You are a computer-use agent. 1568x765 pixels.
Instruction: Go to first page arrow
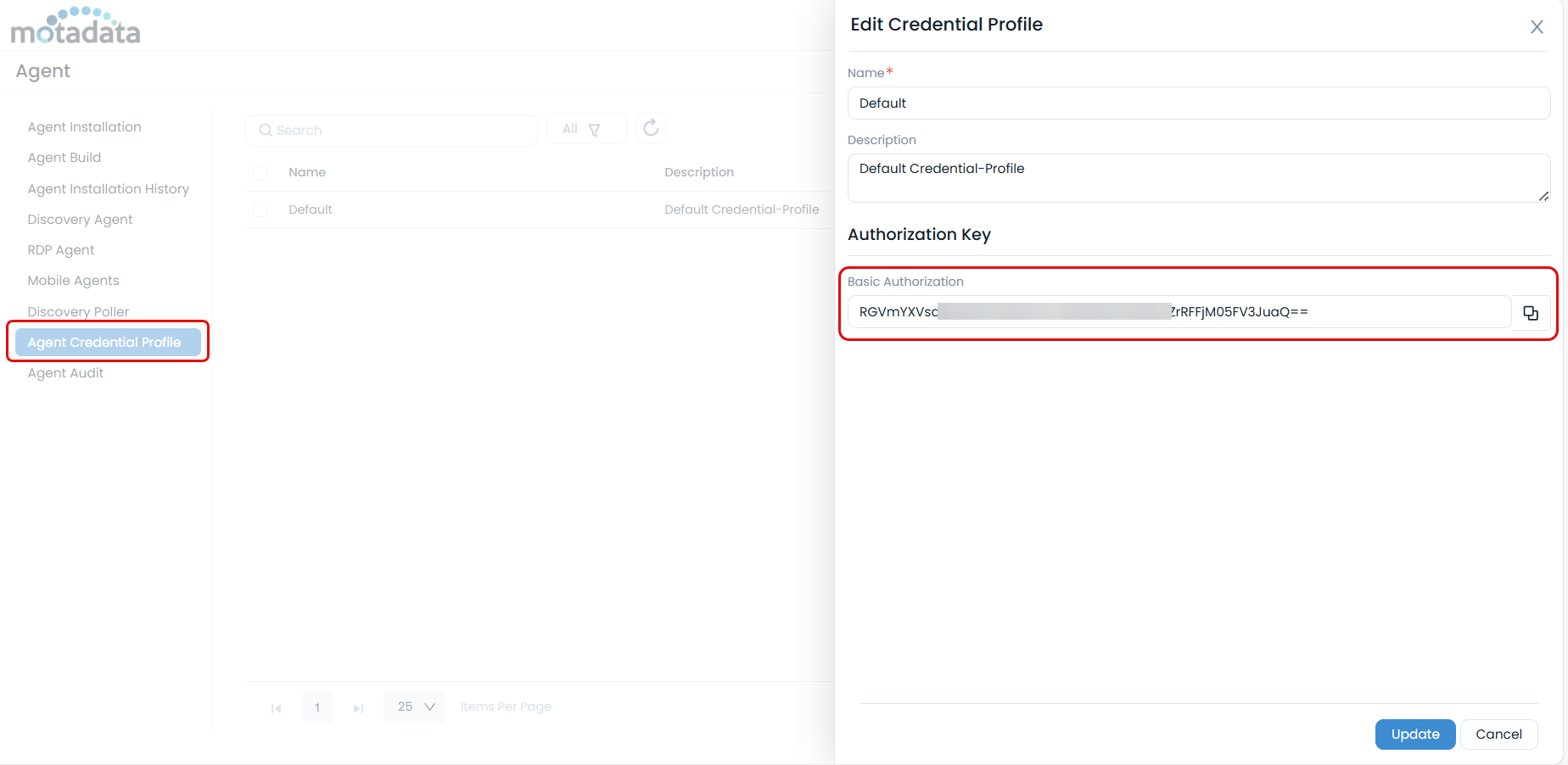[x=276, y=708]
